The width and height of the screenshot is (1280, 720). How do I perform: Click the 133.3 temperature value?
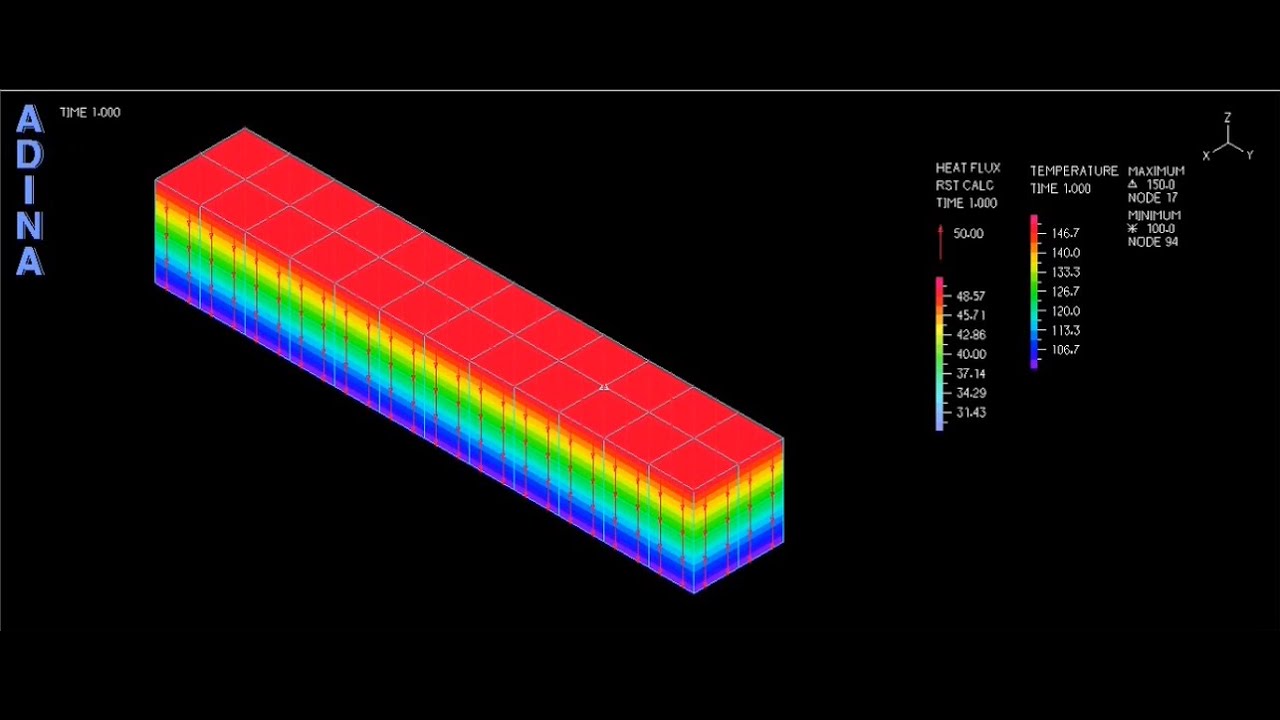point(1065,272)
